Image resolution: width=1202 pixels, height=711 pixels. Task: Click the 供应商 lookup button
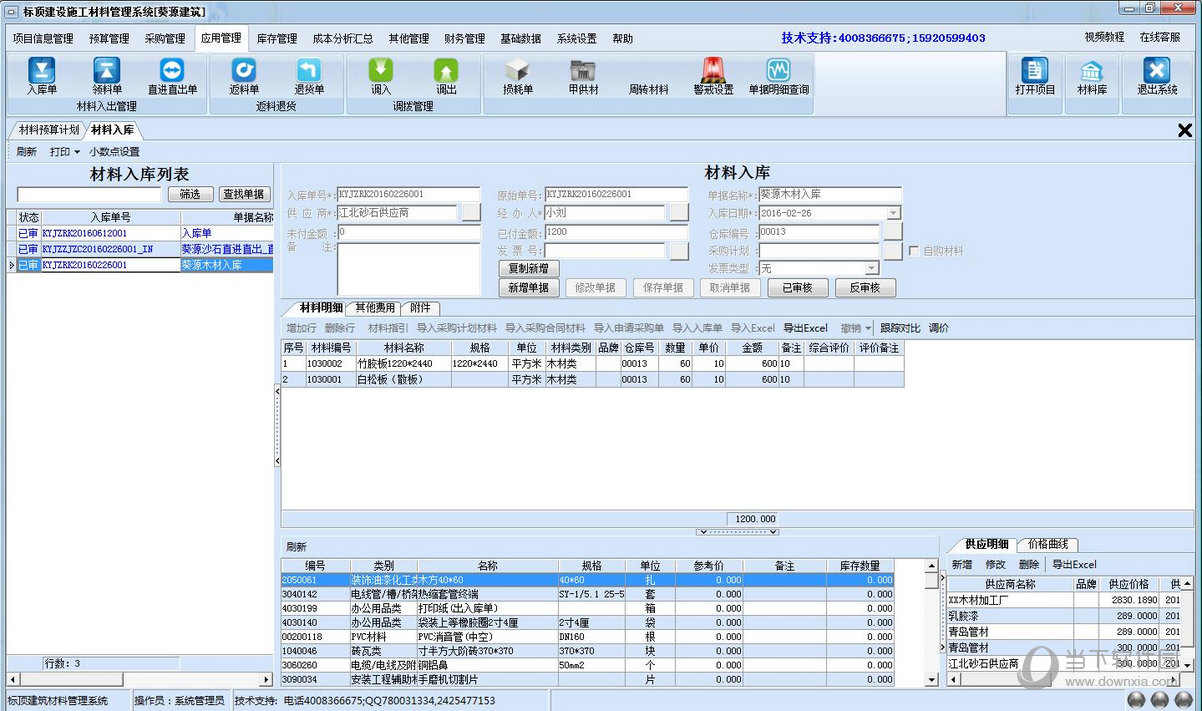coord(470,213)
